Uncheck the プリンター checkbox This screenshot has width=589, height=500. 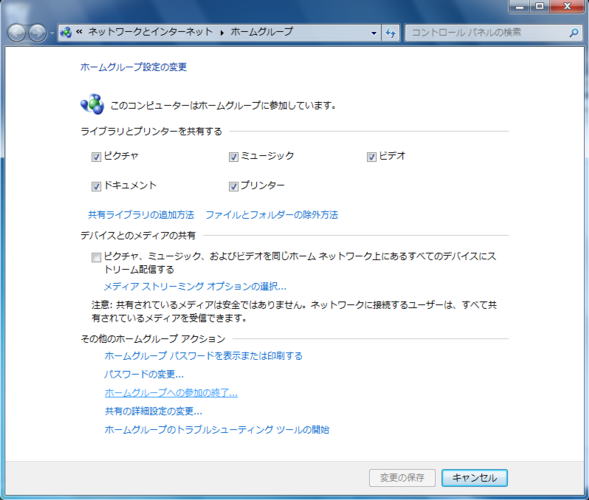(234, 186)
